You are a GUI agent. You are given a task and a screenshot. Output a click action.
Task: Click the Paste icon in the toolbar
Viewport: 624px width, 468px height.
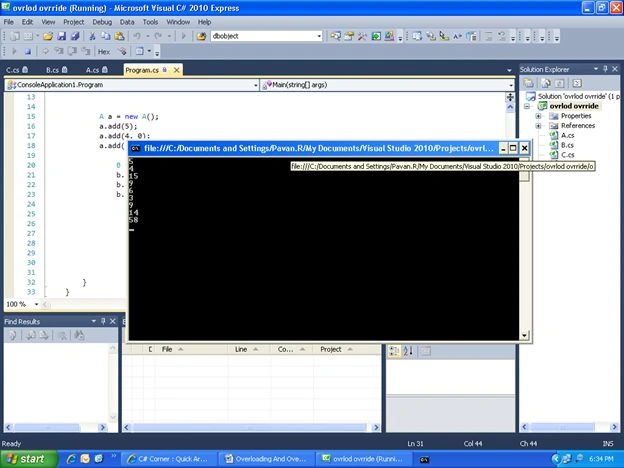[119, 36]
